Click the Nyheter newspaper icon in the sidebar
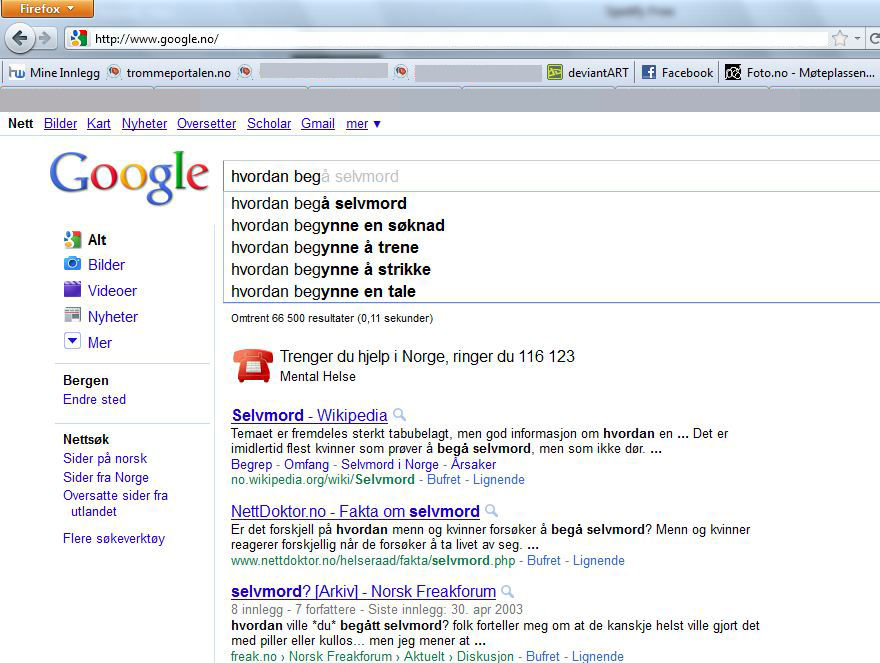The height and width of the screenshot is (663, 880). [72, 315]
